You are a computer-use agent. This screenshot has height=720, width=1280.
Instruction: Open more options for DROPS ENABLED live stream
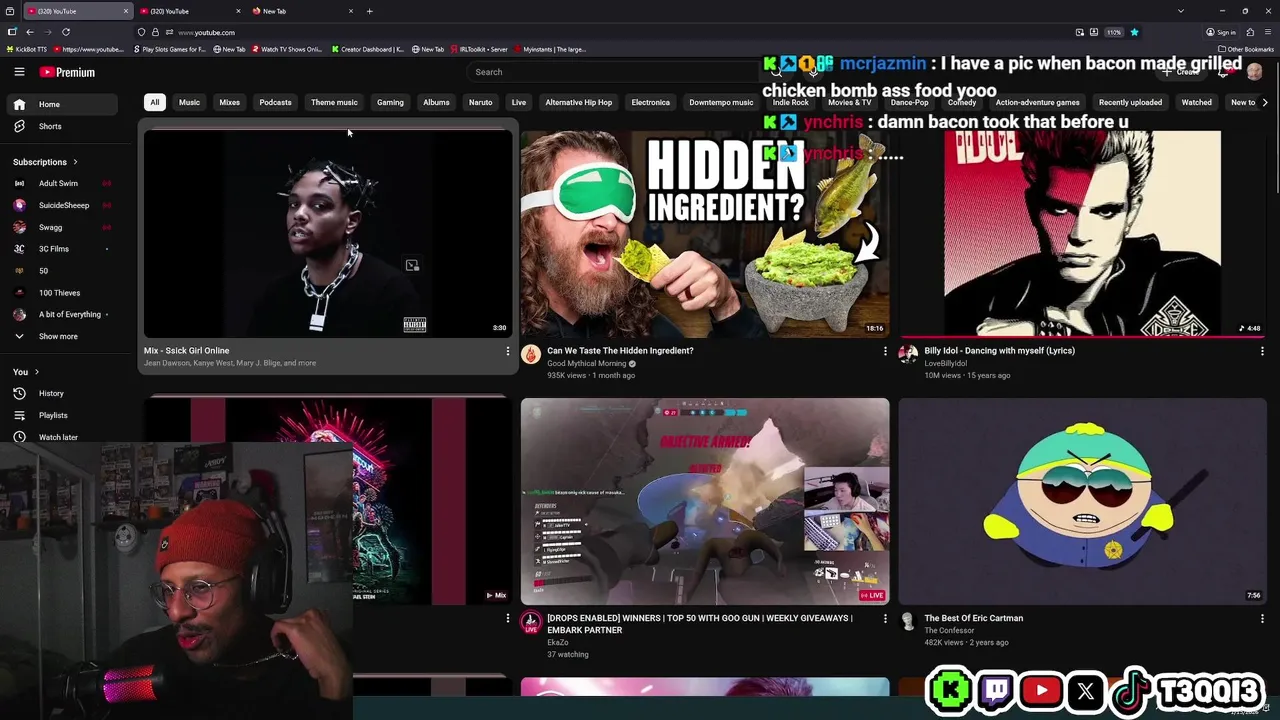click(884, 619)
